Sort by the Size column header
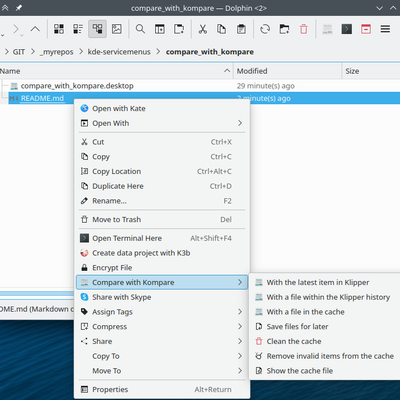This screenshot has height=400, width=400. coord(371,71)
